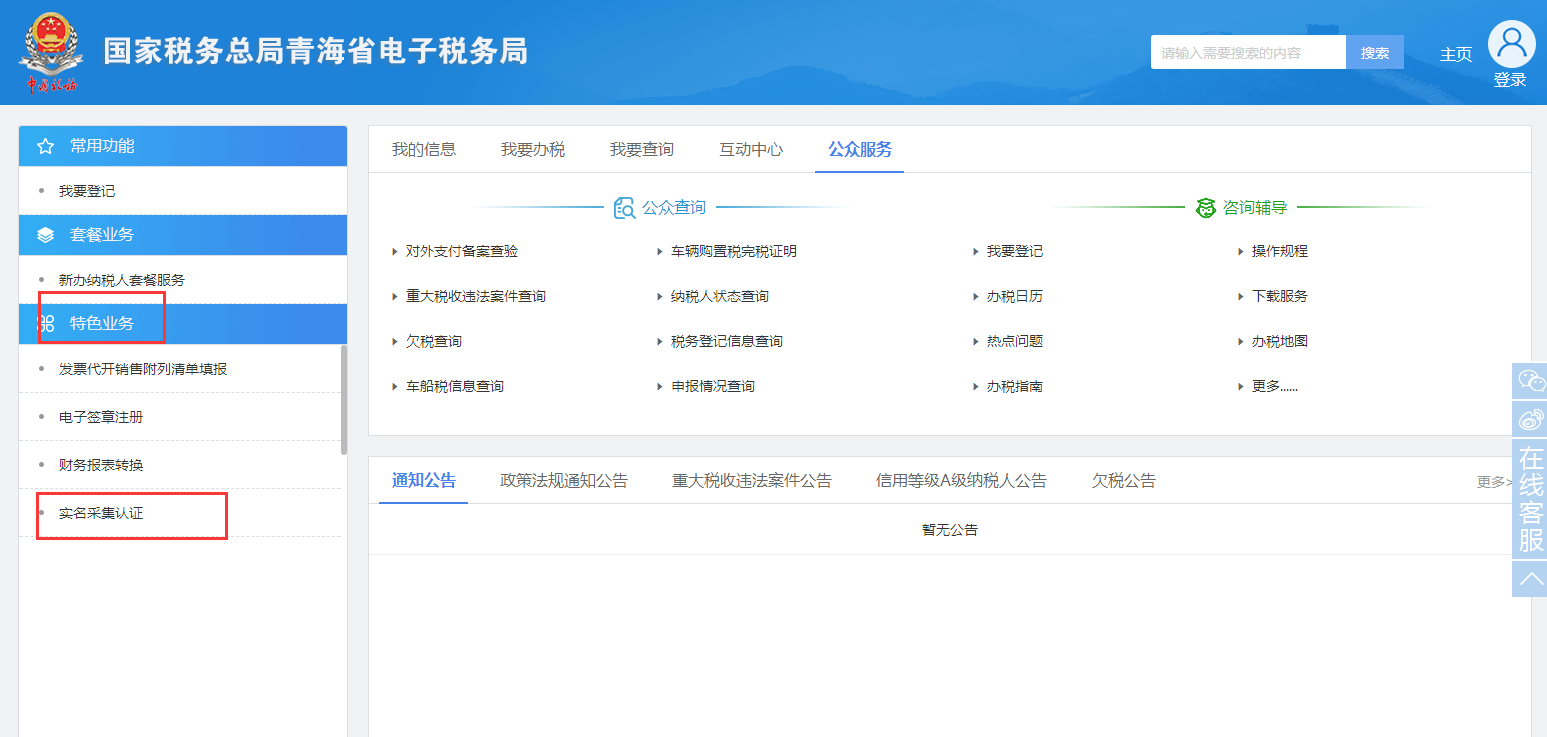This screenshot has width=1547, height=737.
Task: Switch to the 我要办税 tab
Action: [x=532, y=150]
